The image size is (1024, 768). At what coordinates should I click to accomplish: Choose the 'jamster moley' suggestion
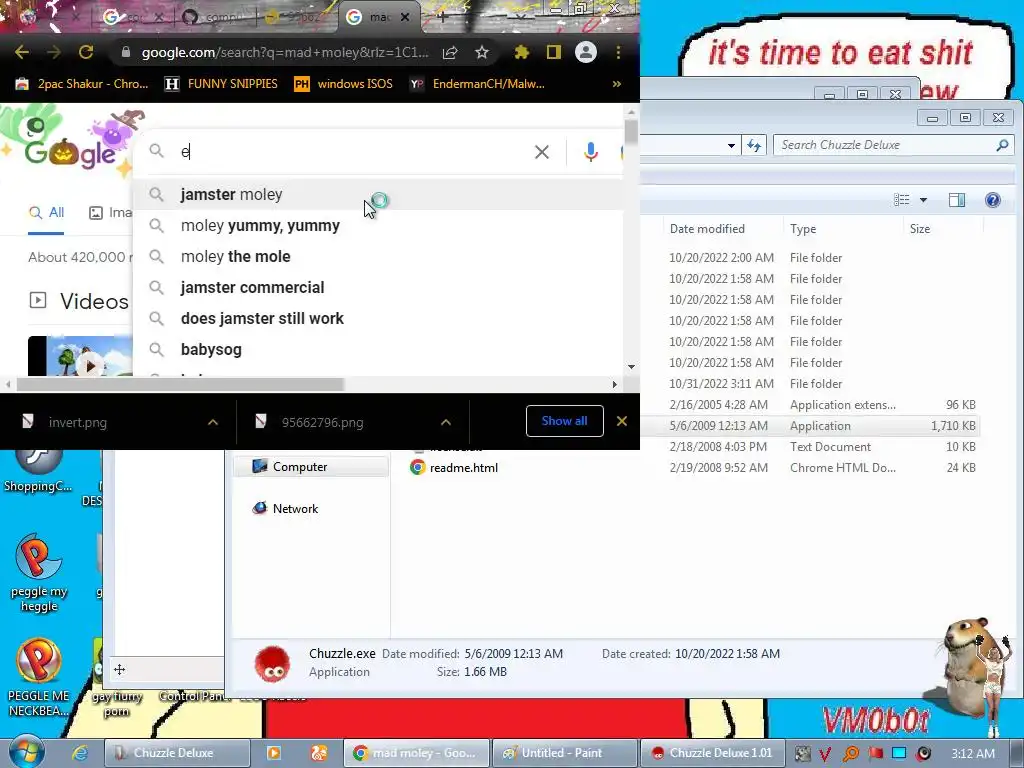point(377,195)
